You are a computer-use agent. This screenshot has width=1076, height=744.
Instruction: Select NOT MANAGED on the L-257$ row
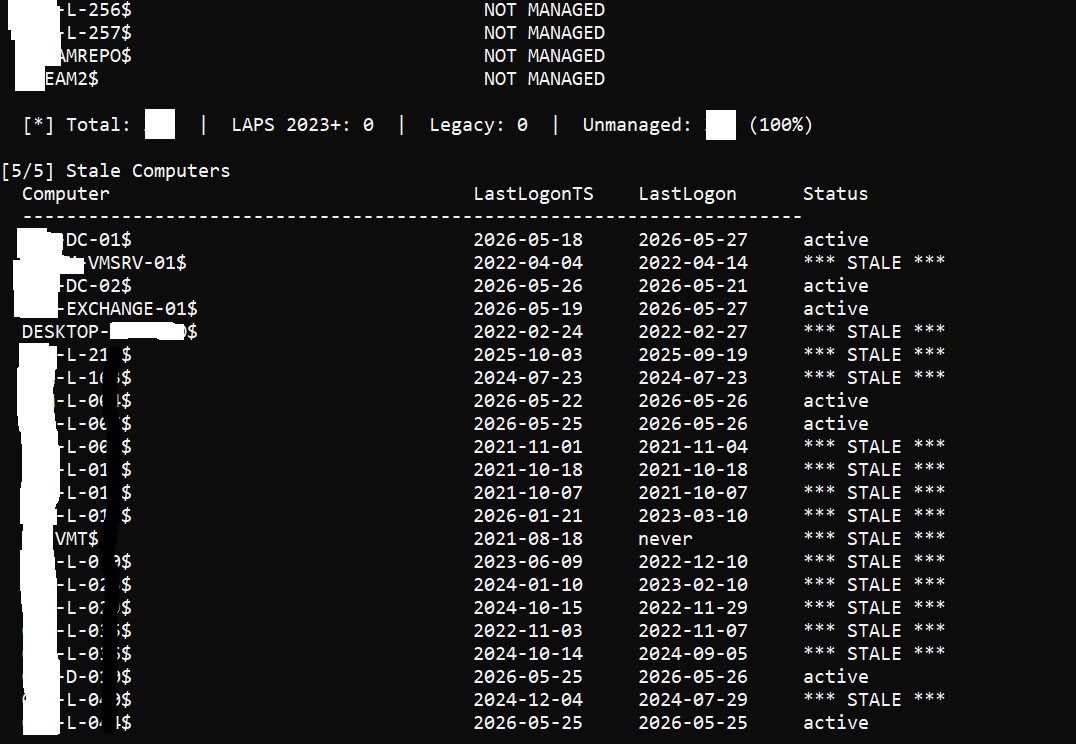[x=544, y=33]
